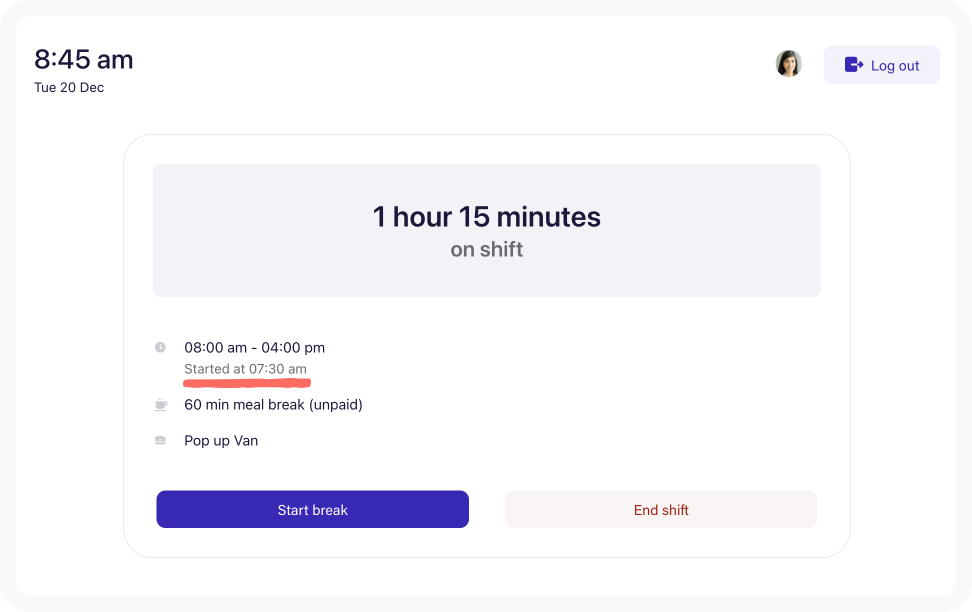Start break with the blue button
This screenshot has height=612, width=972.
[312, 510]
